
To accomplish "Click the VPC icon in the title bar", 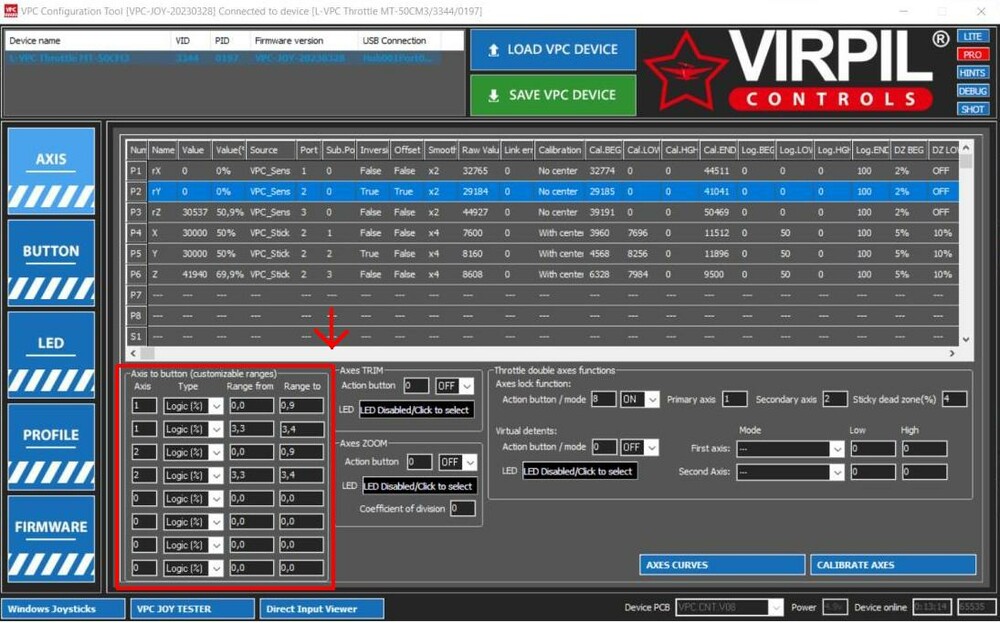I will coord(10,10).
